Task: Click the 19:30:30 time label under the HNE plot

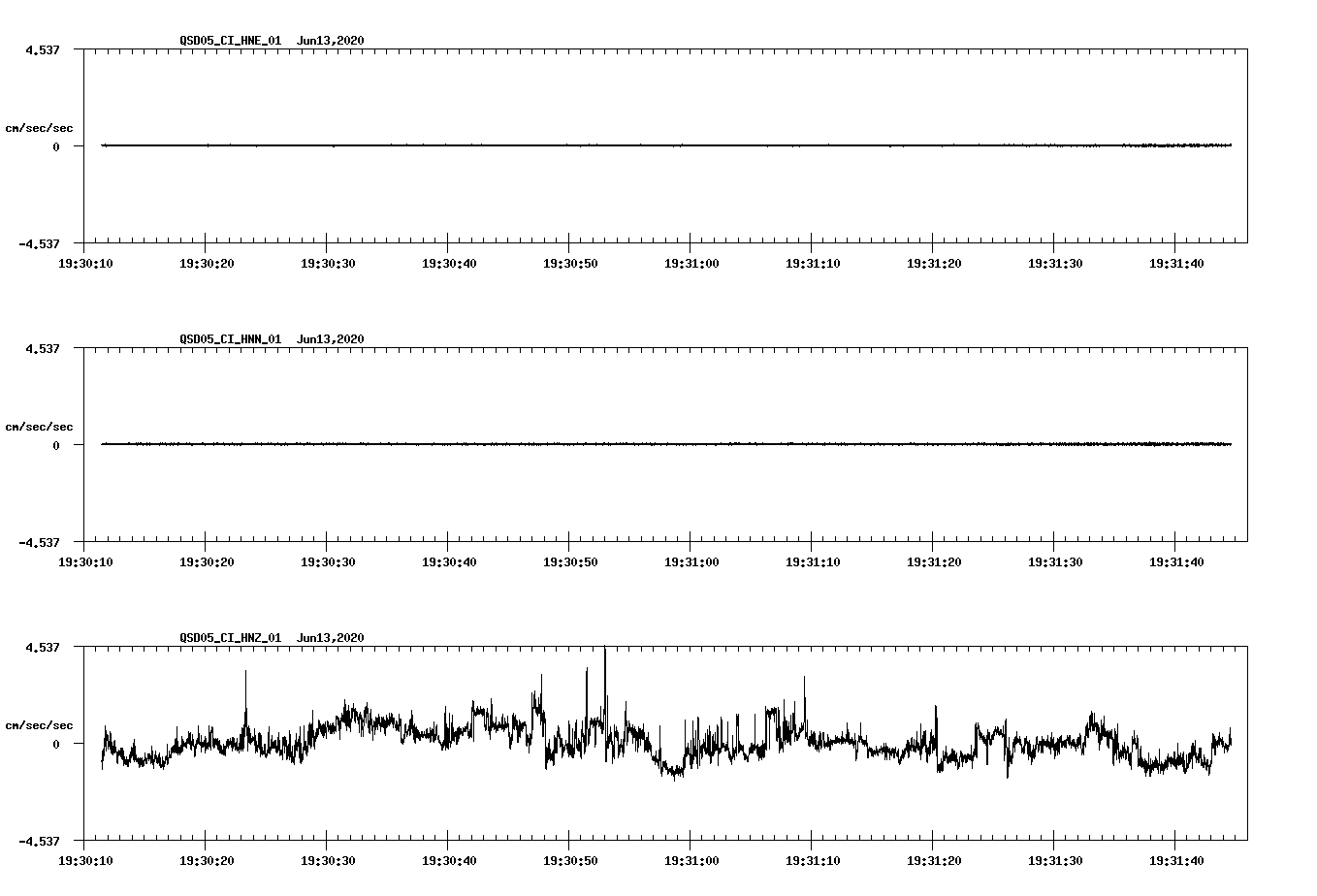Action: coord(327,263)
